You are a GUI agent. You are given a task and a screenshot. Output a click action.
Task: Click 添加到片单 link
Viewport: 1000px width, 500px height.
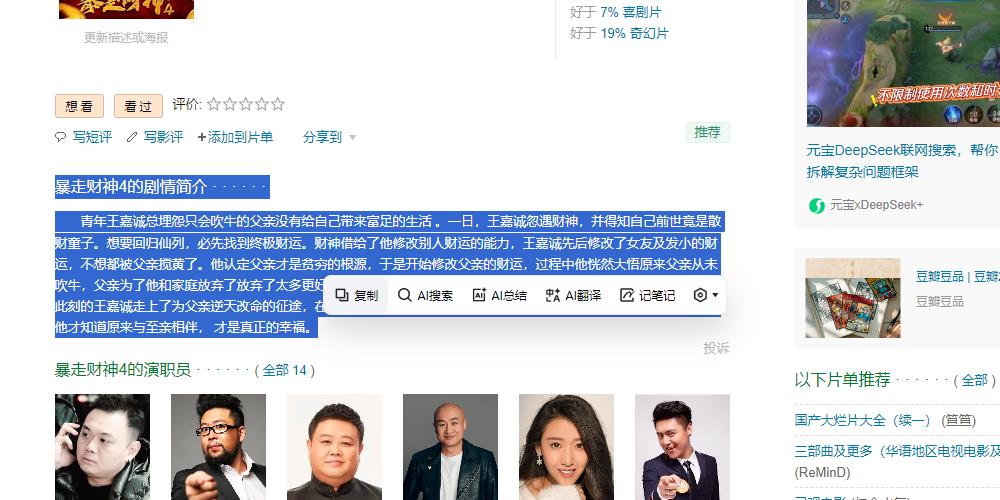click(235, 137)
